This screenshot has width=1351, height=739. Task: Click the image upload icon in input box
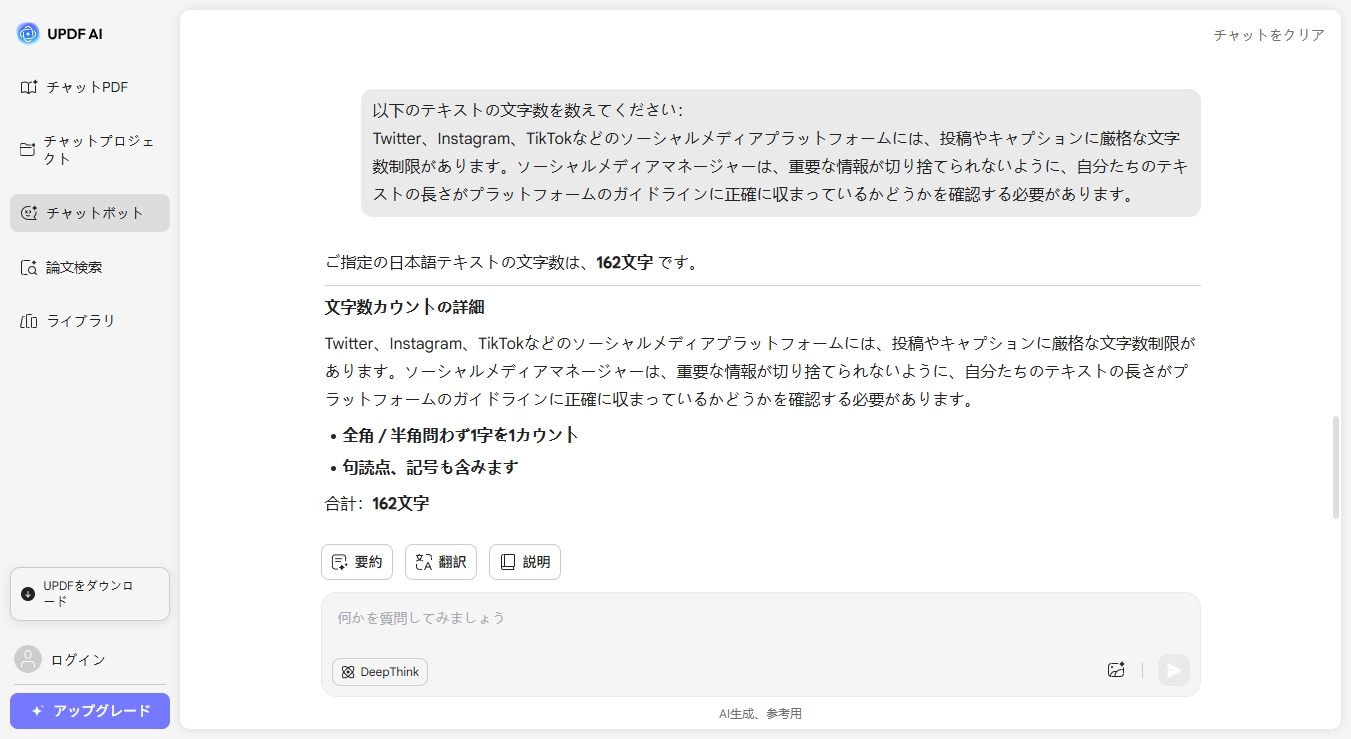pyautogui.click(x=1116, y=670)
